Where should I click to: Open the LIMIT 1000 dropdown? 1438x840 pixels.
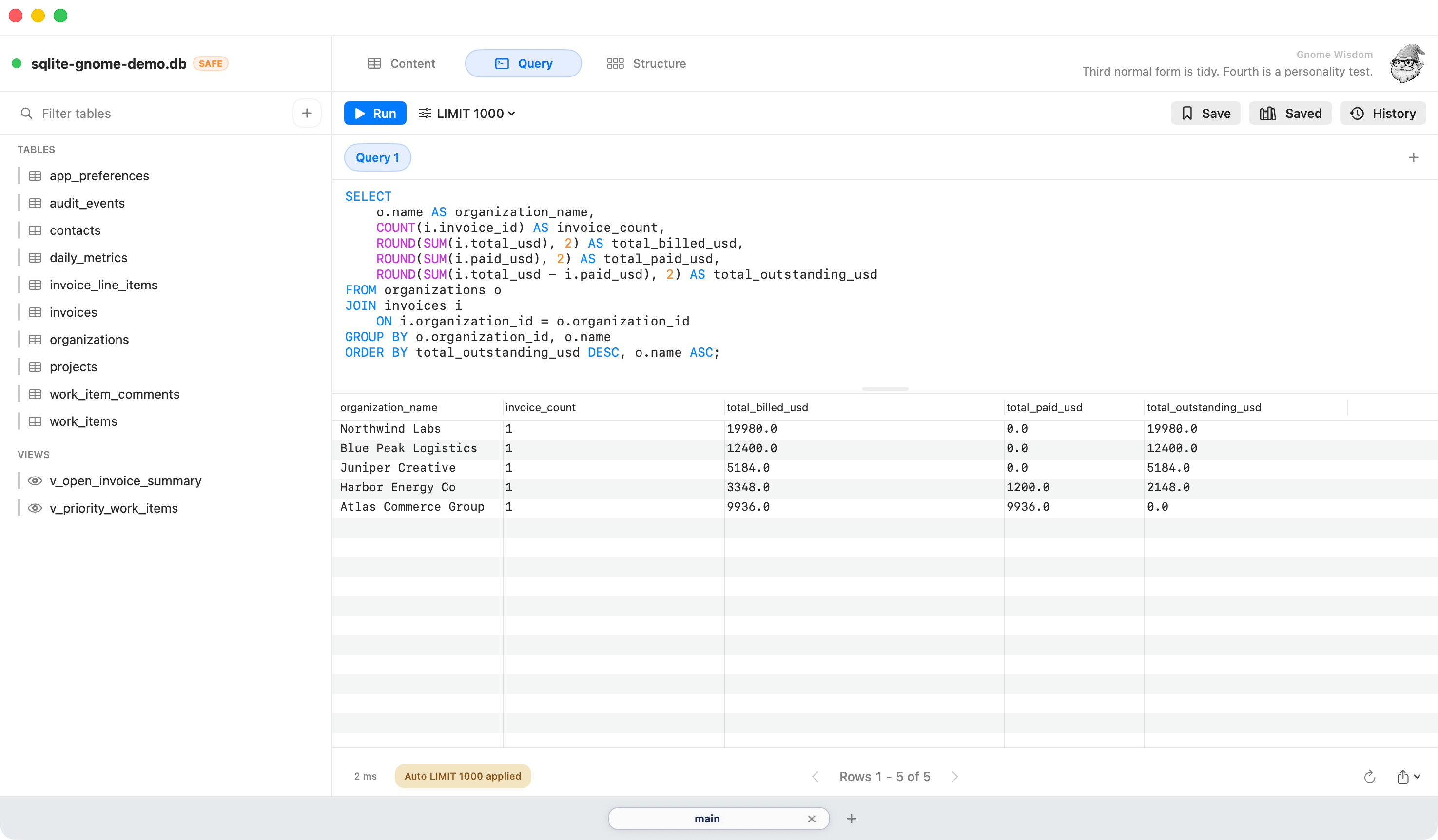click(x=467, y=113)
